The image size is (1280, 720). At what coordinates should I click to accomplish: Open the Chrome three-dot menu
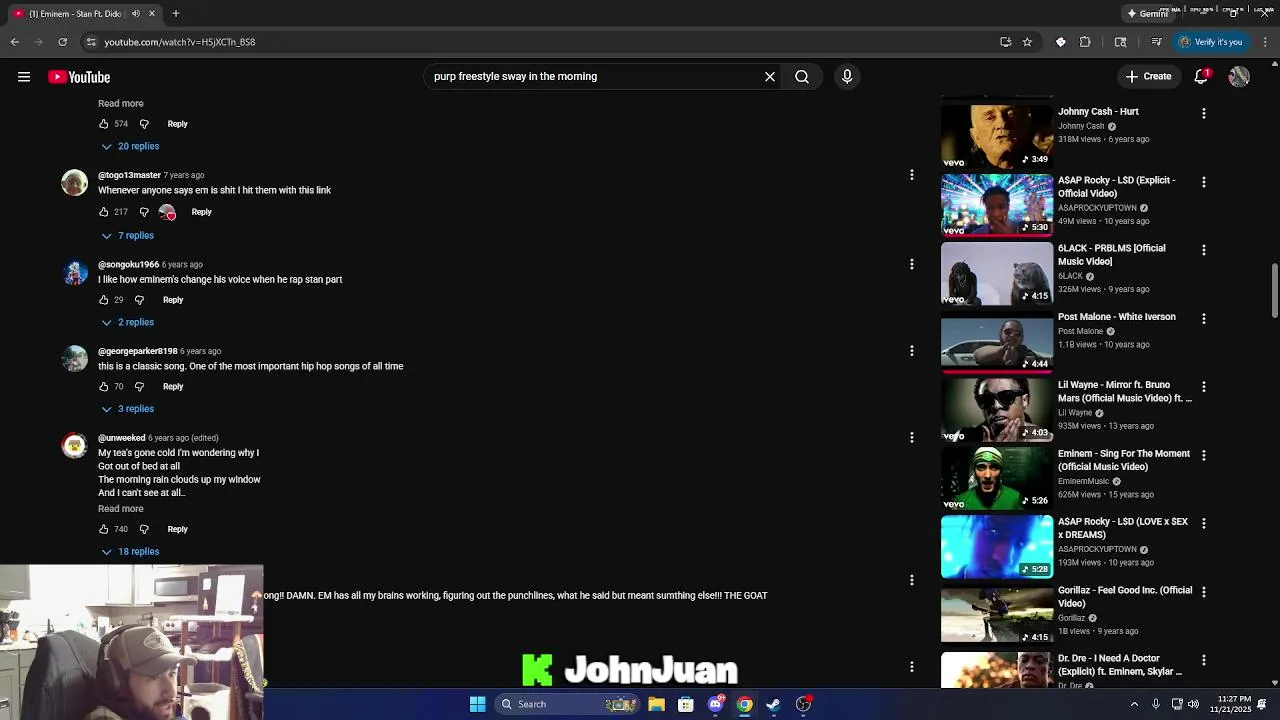(x=1266, y=42)
